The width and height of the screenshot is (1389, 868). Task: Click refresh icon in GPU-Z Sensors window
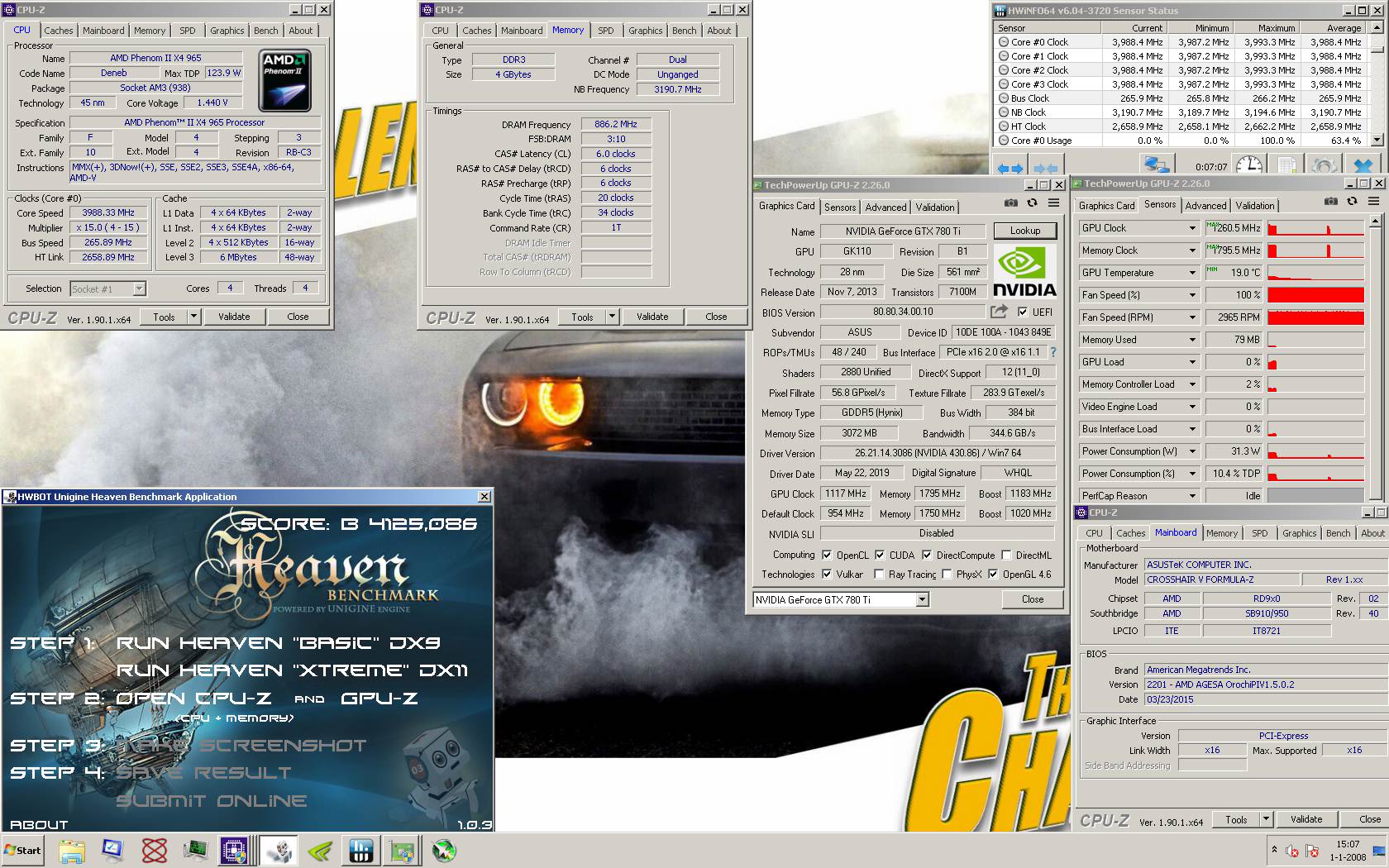point(1352,201)
